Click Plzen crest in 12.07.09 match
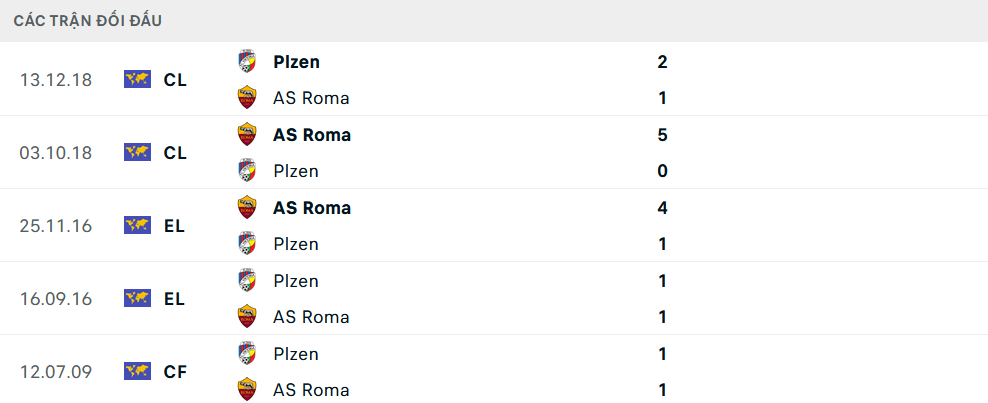 (x=247, y=354)
